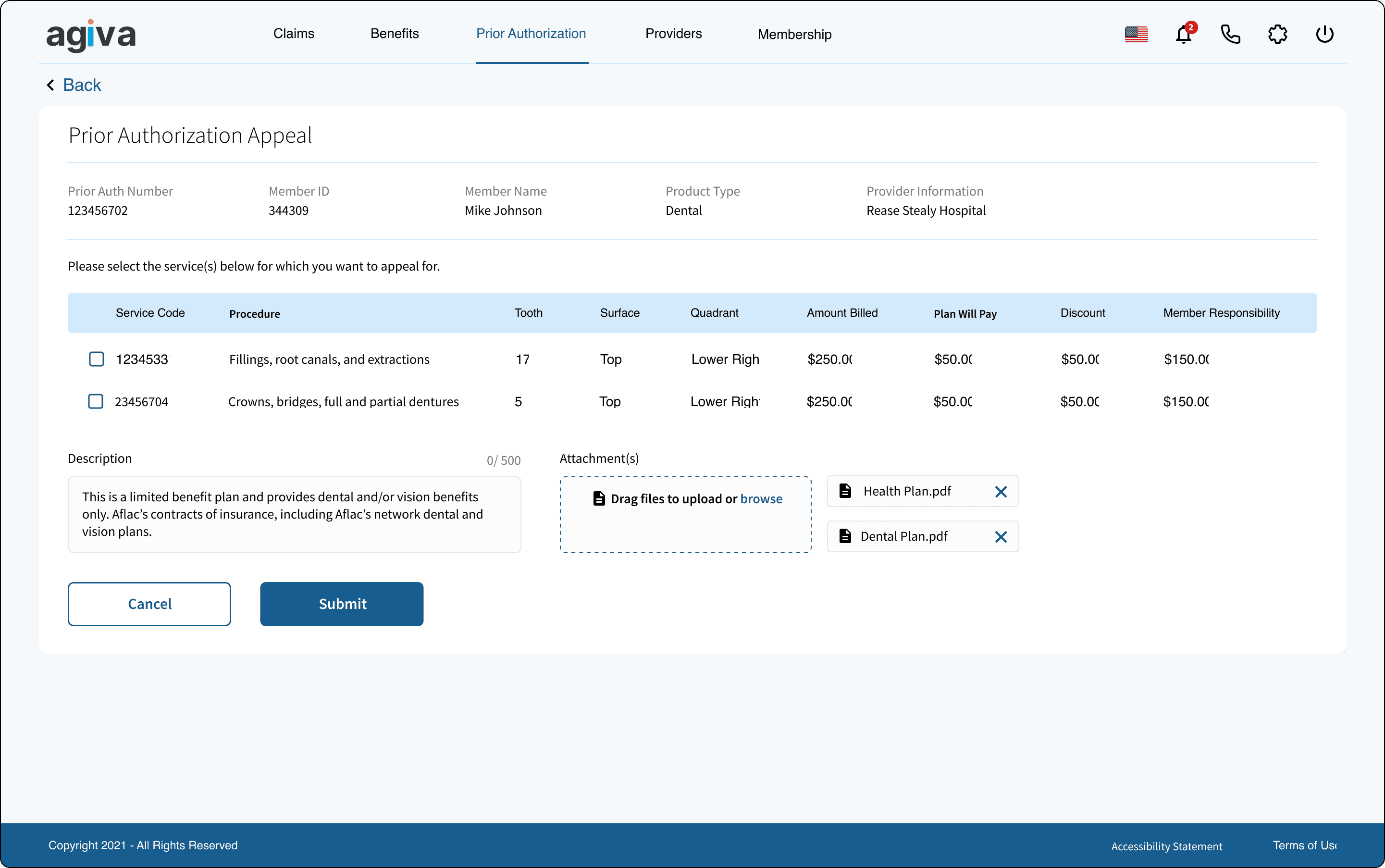Open the settings gear icon
The image size is (1385, 868).
coord(1277,35)
